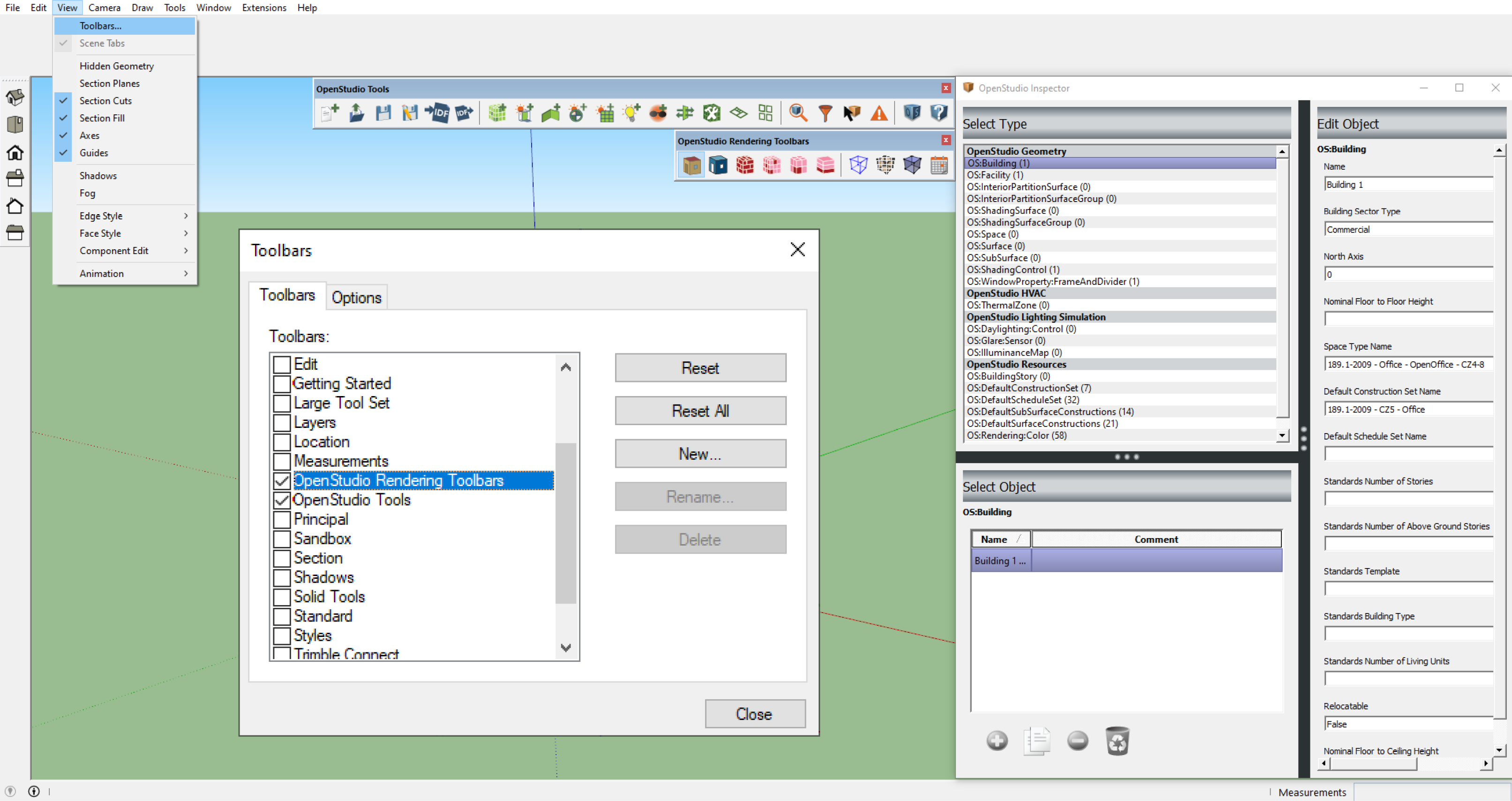
Task: Add a new object in Select Object panel
Action: click(x=998, y=741)
